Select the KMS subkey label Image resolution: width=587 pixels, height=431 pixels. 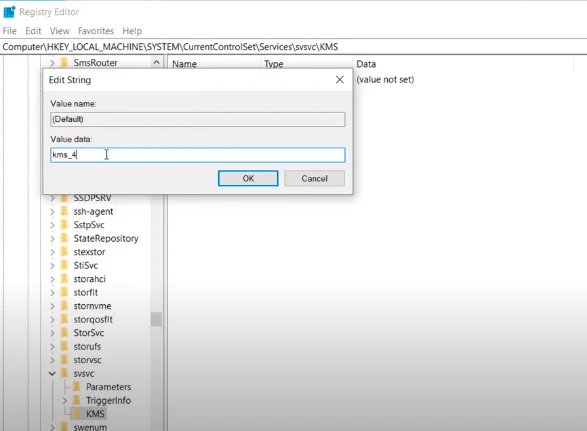pyautogui.click(x=95, y=414)
